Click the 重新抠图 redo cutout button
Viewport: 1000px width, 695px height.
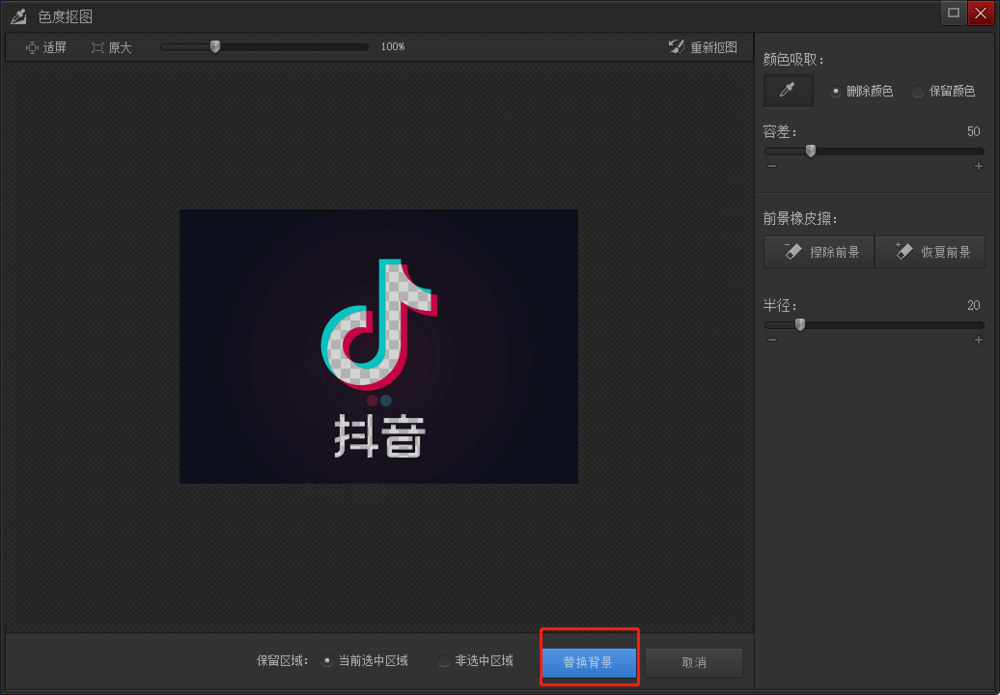(703, 47)
